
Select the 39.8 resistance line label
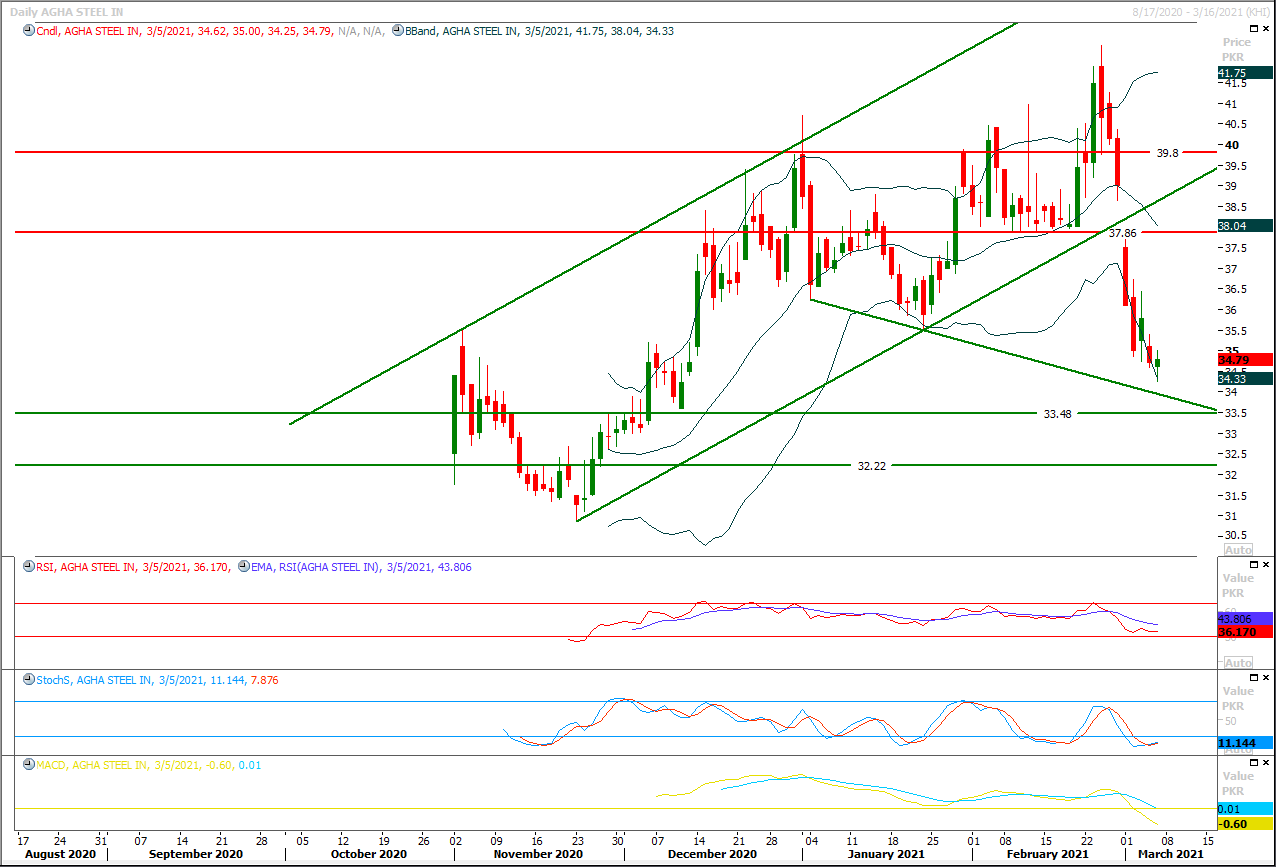(1167, 153)
